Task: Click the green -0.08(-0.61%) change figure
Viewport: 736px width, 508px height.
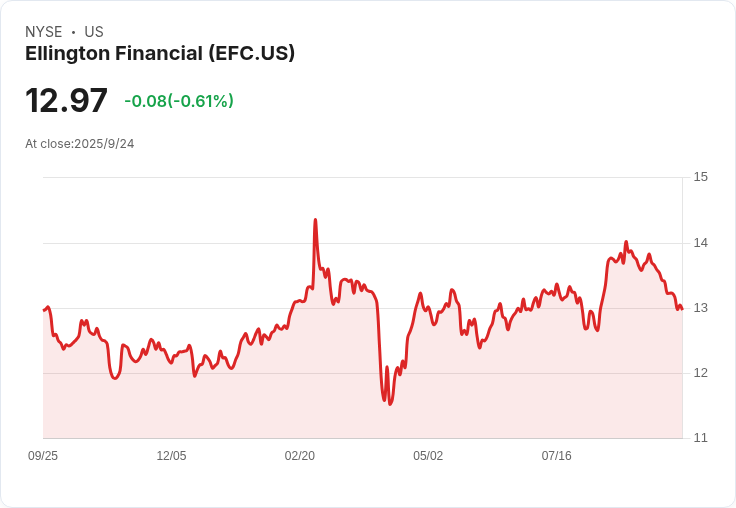Action: coord(179,101)
